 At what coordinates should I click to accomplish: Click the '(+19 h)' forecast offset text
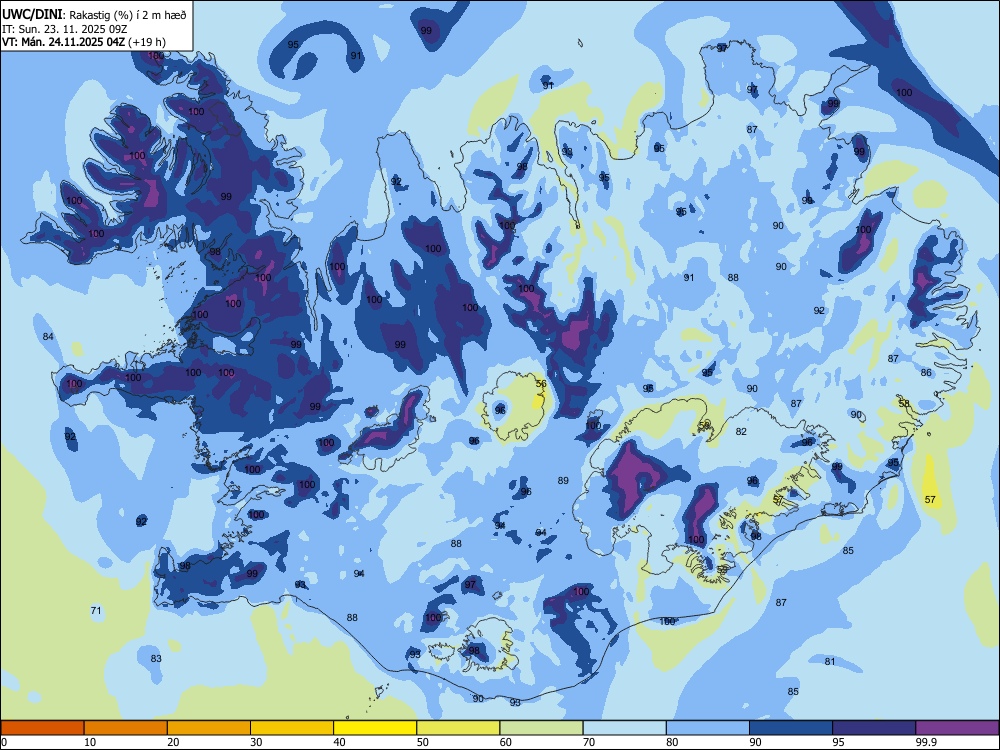[147, 42]
